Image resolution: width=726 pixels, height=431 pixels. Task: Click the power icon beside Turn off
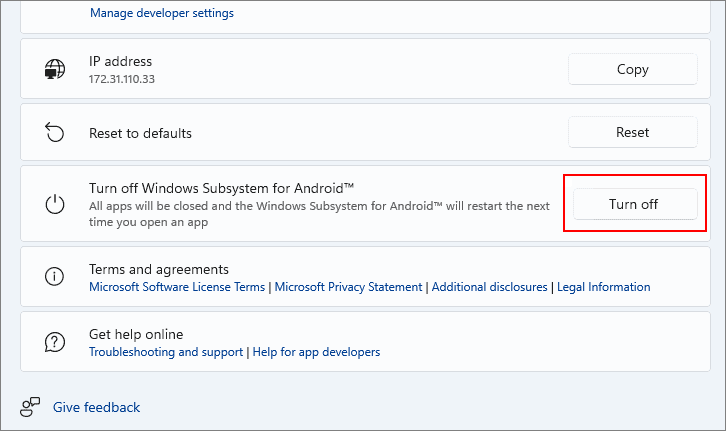55,204
